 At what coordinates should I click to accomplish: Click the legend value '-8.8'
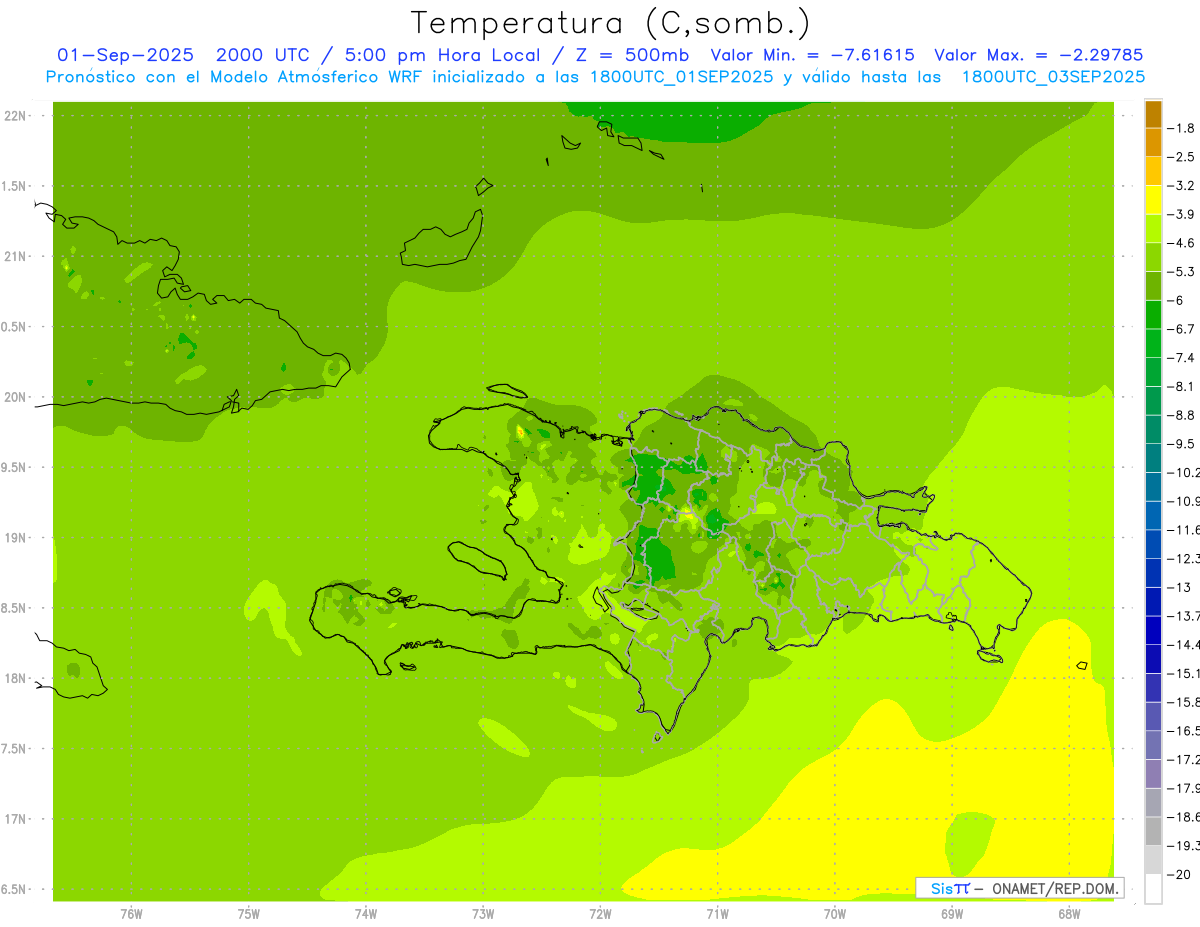(x=1180, y=415)
